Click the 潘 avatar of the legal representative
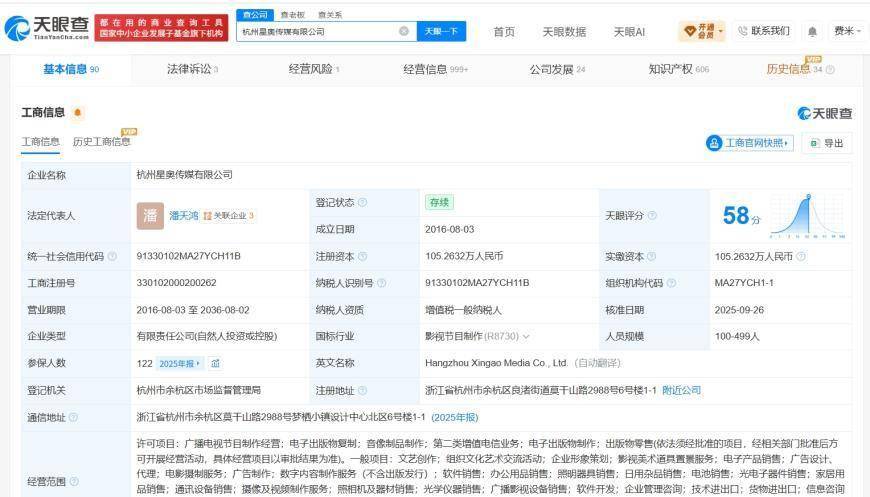This screenshot has height=497, width=870. pyautogui.click(x=150, y=216)
